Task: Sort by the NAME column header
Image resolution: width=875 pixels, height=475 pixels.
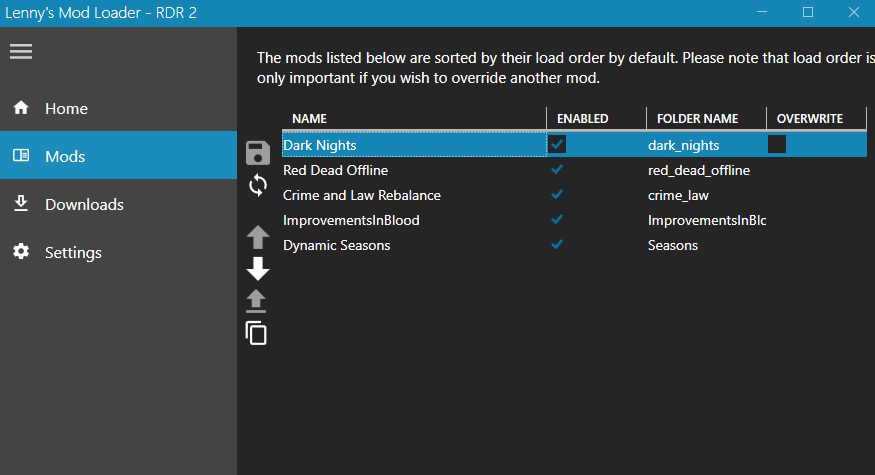Action: 310,118
